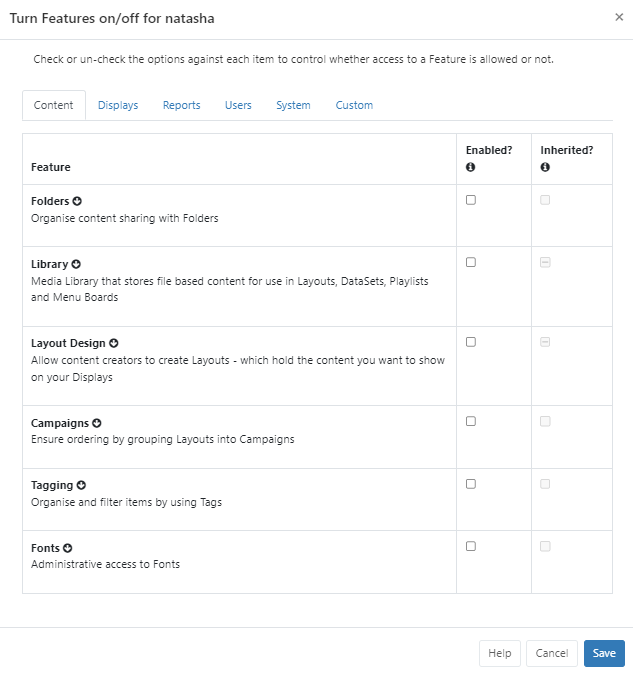Expand the Fonts feature arrow icon
The image size is (633, 673).
pos(68,548)
